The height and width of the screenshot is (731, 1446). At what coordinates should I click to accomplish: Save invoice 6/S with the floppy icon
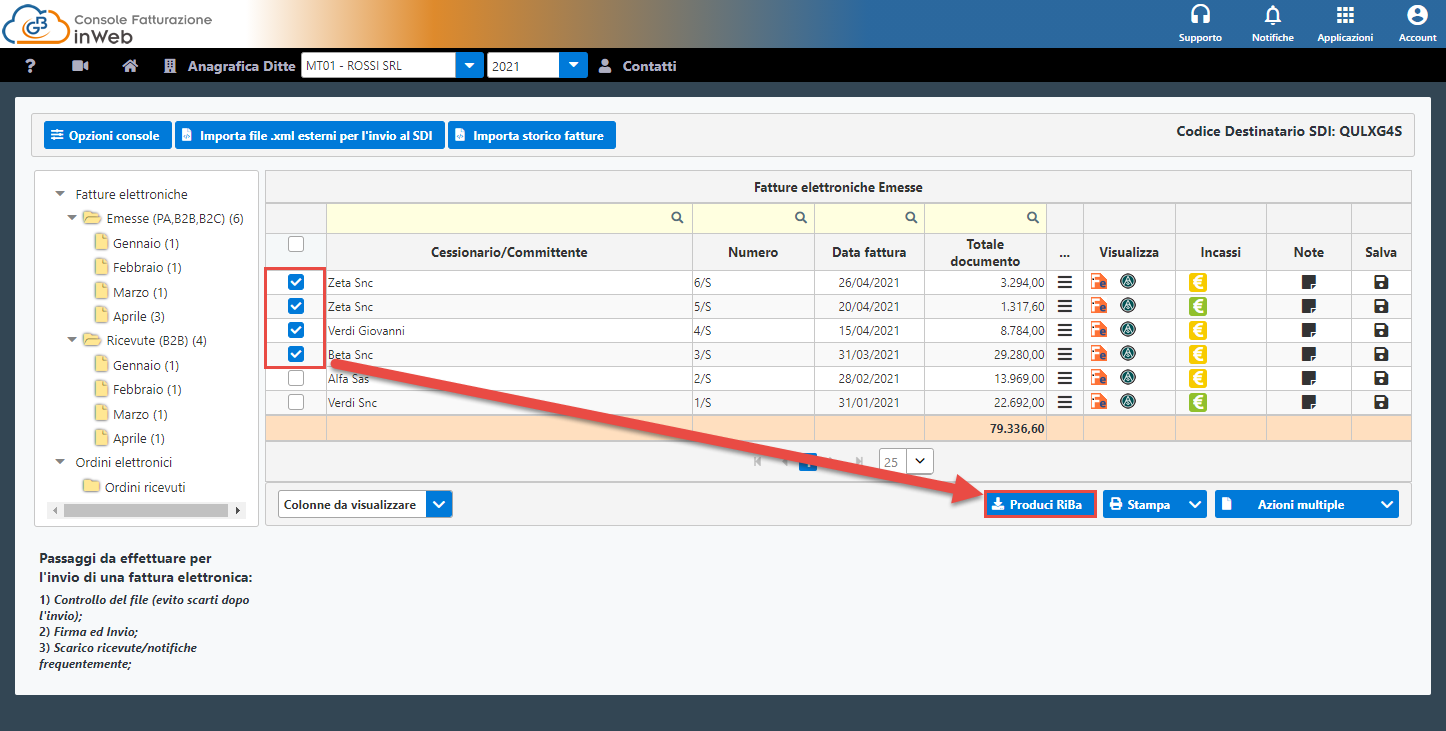(1381, 283)
